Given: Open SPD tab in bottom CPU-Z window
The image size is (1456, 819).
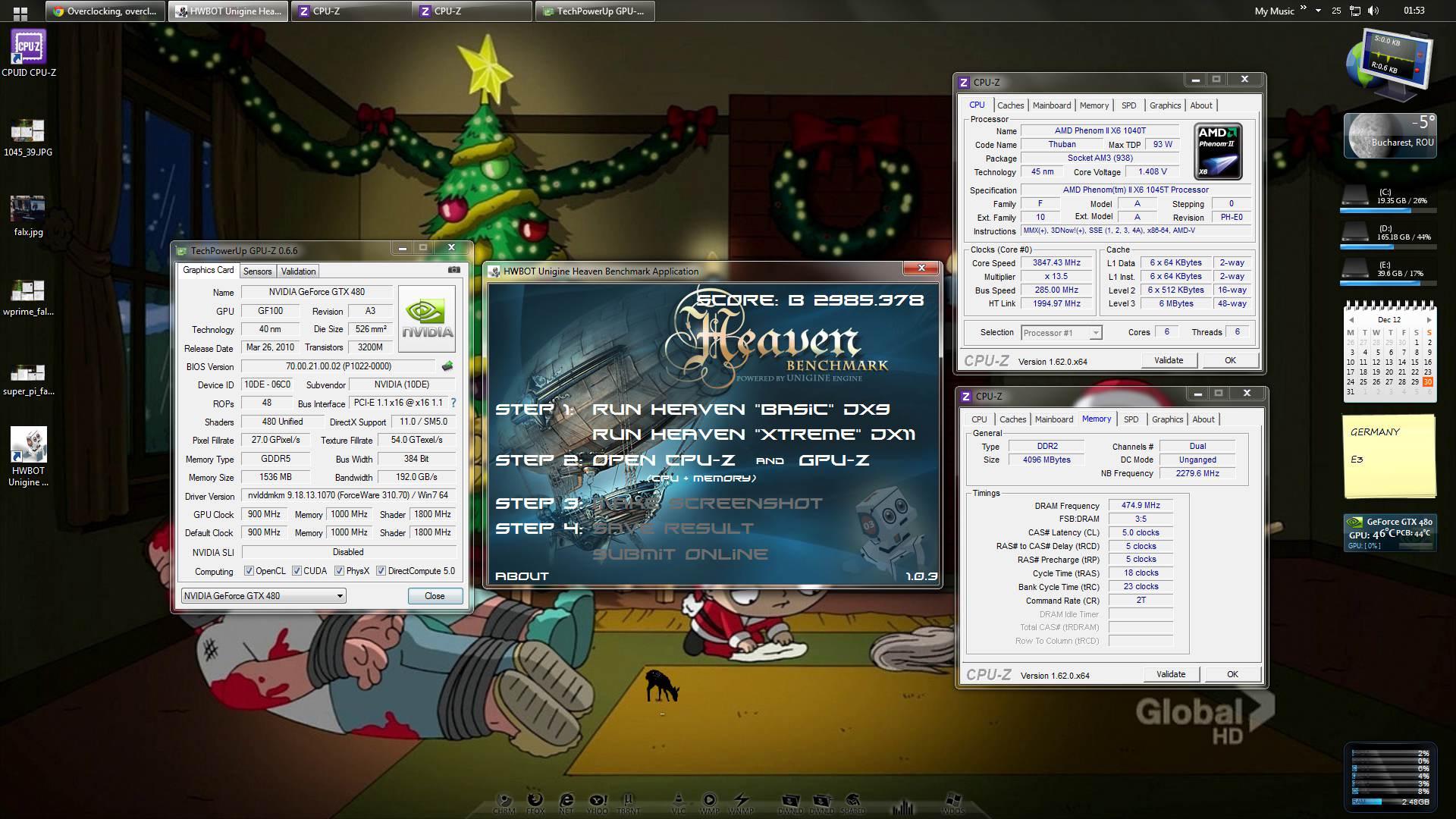Looking at the screenshot, I should click(x=1131, y=419).
